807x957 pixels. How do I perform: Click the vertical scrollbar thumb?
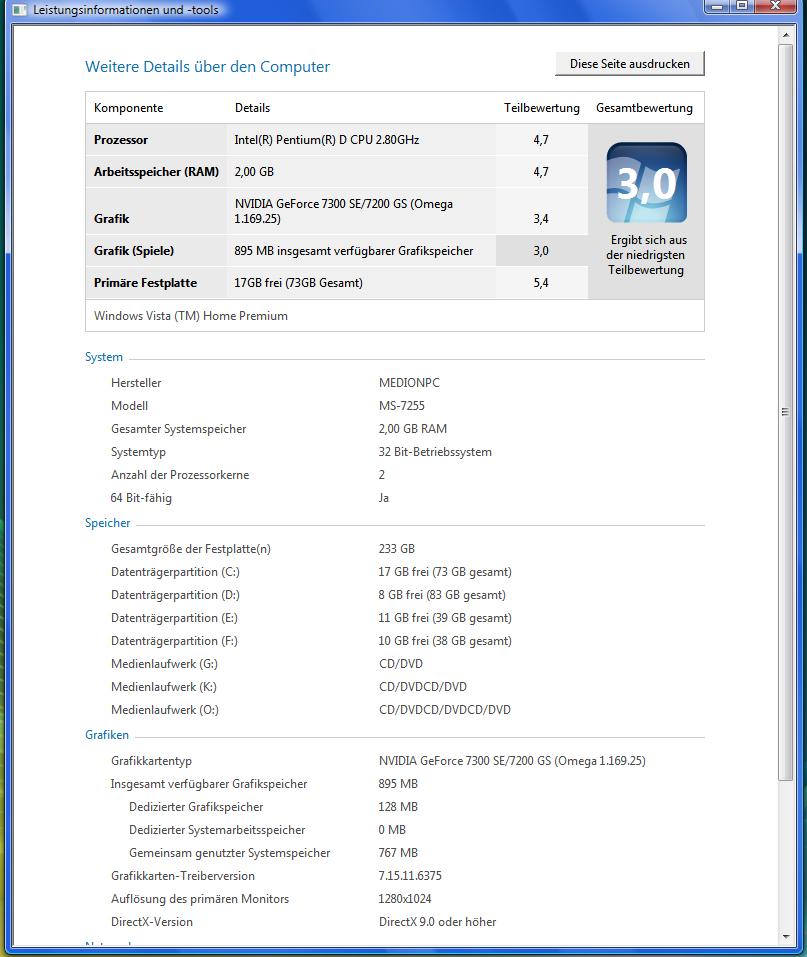[786, 412]
